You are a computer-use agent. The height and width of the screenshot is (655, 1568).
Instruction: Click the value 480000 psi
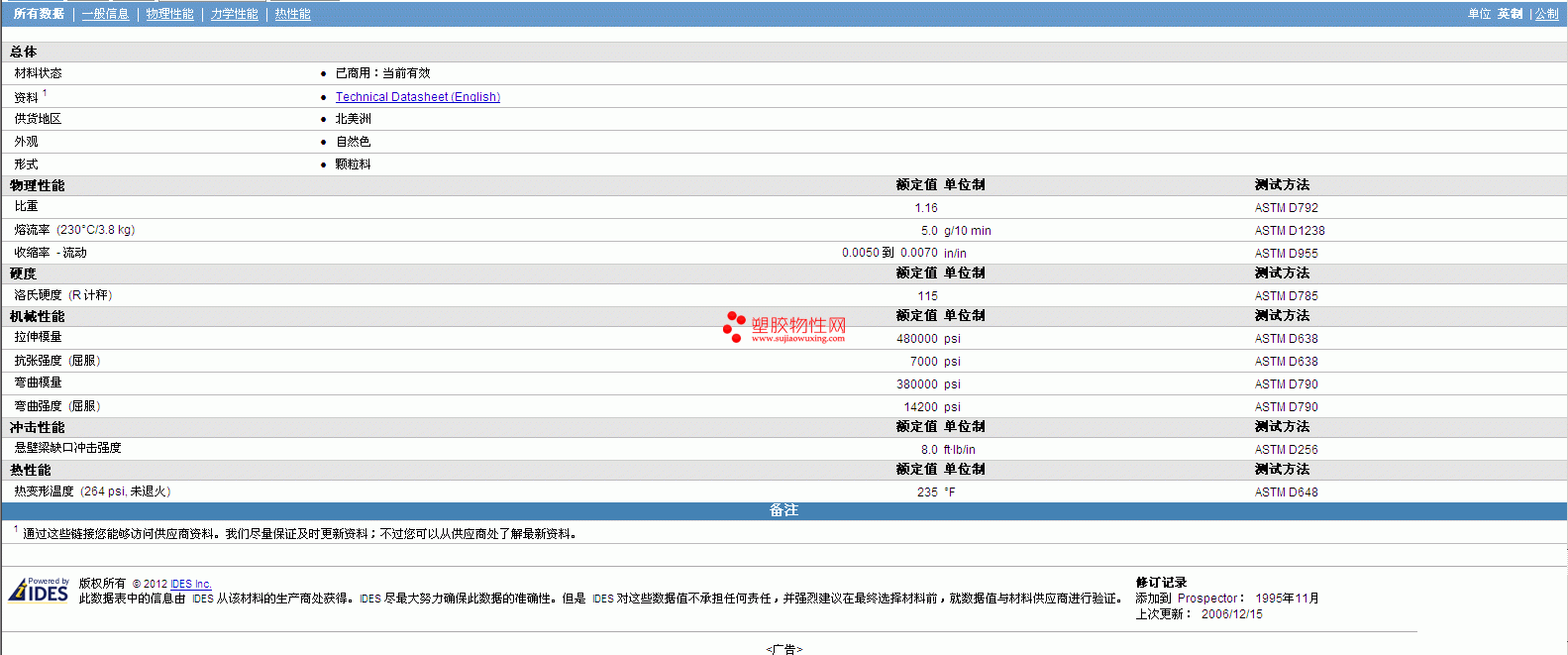click(928, 339)
